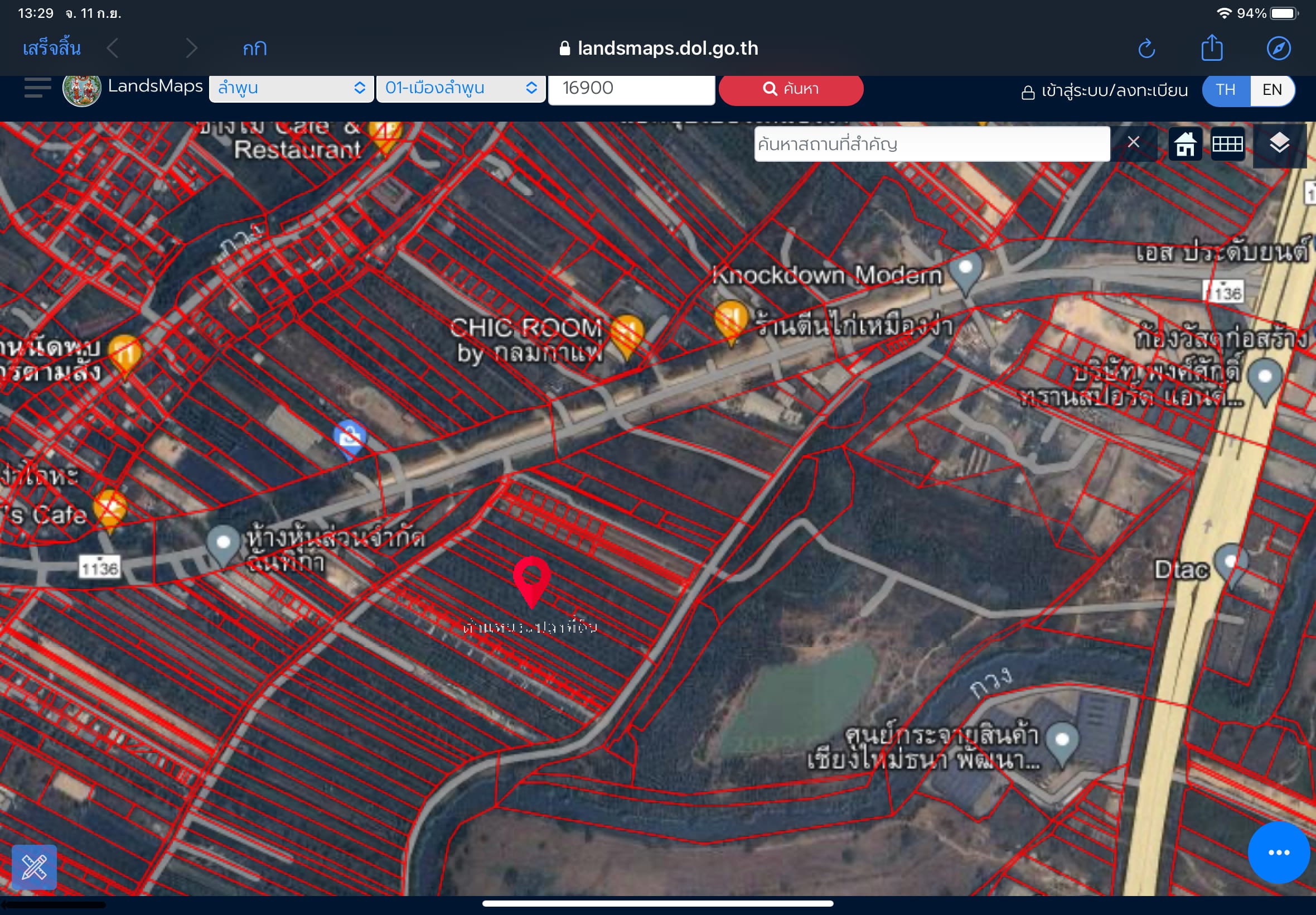Tap เสร็จสิ้น to close the browser
The width and height of the screenshot is (1316, 915).
coord(51,48)
